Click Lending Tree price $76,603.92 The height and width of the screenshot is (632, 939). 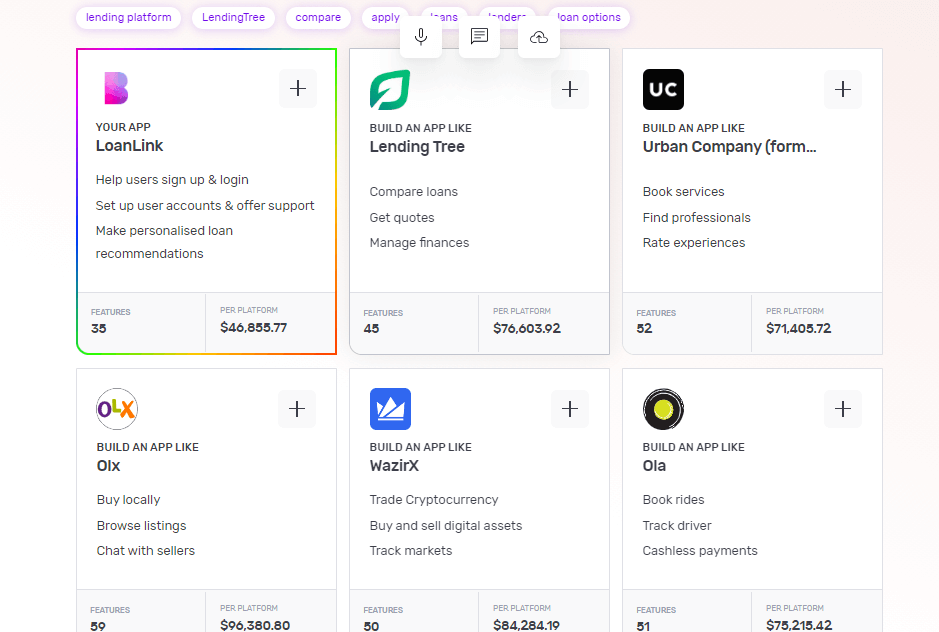pos(527,328)
